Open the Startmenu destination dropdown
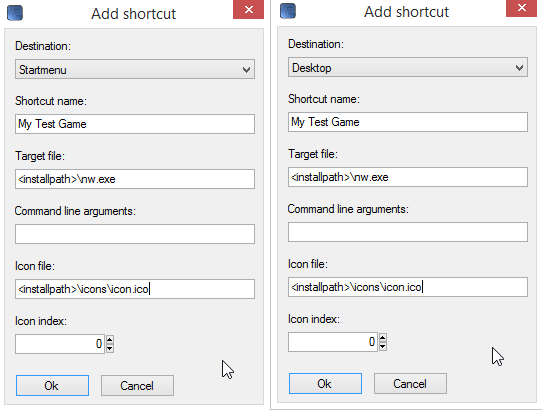Viewport: 542px width, 410px height. point(135,69)
